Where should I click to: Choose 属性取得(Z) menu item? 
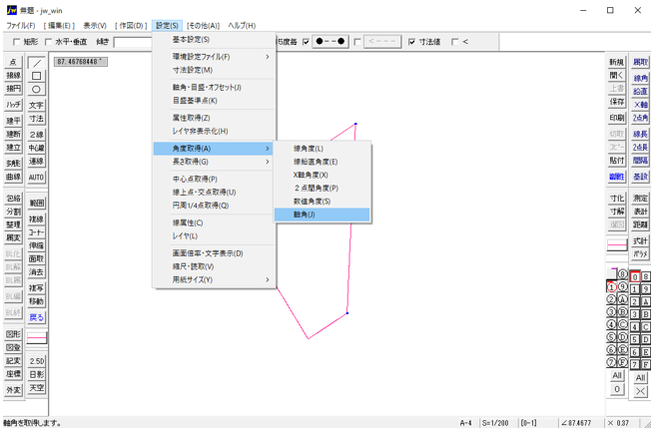[x=214, y=118]
